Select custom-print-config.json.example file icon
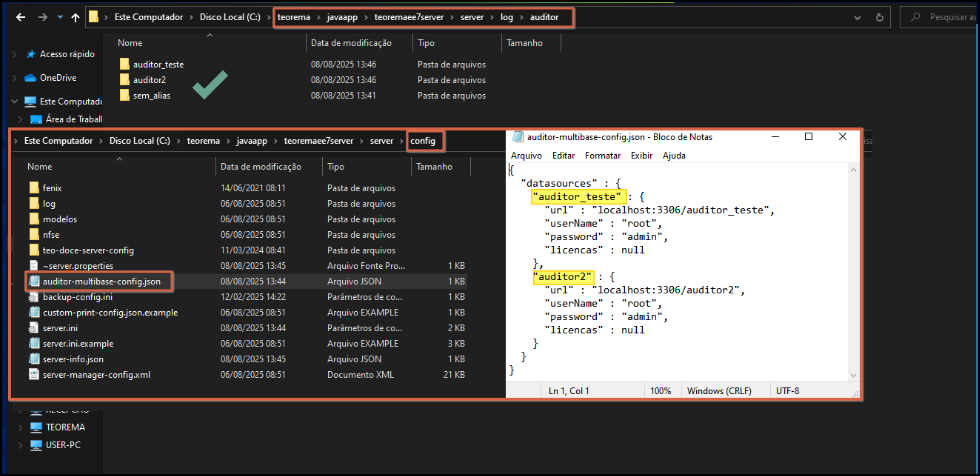 click(x=34, y=312)
